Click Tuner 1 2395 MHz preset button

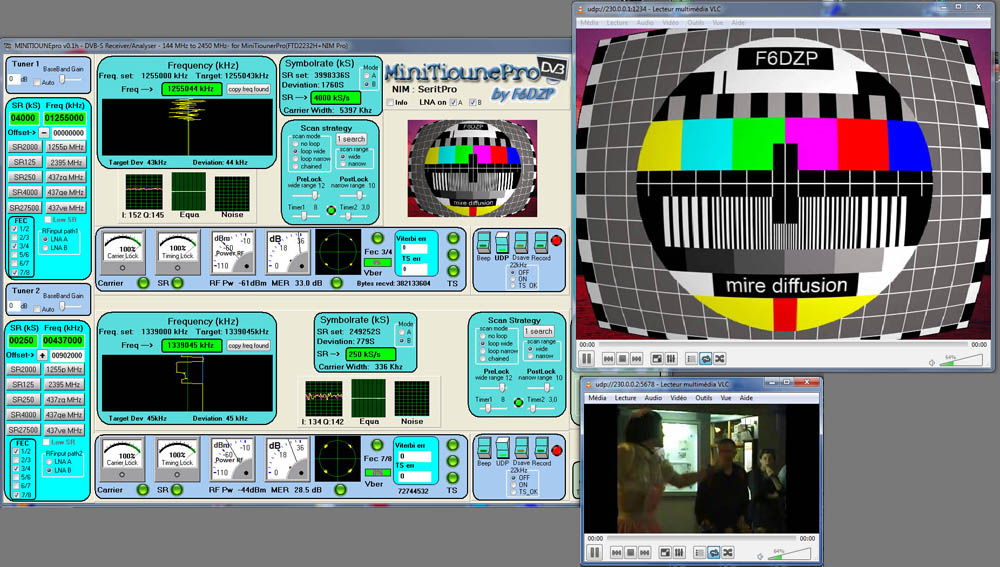pyautogui.click(x=66, y=162)
